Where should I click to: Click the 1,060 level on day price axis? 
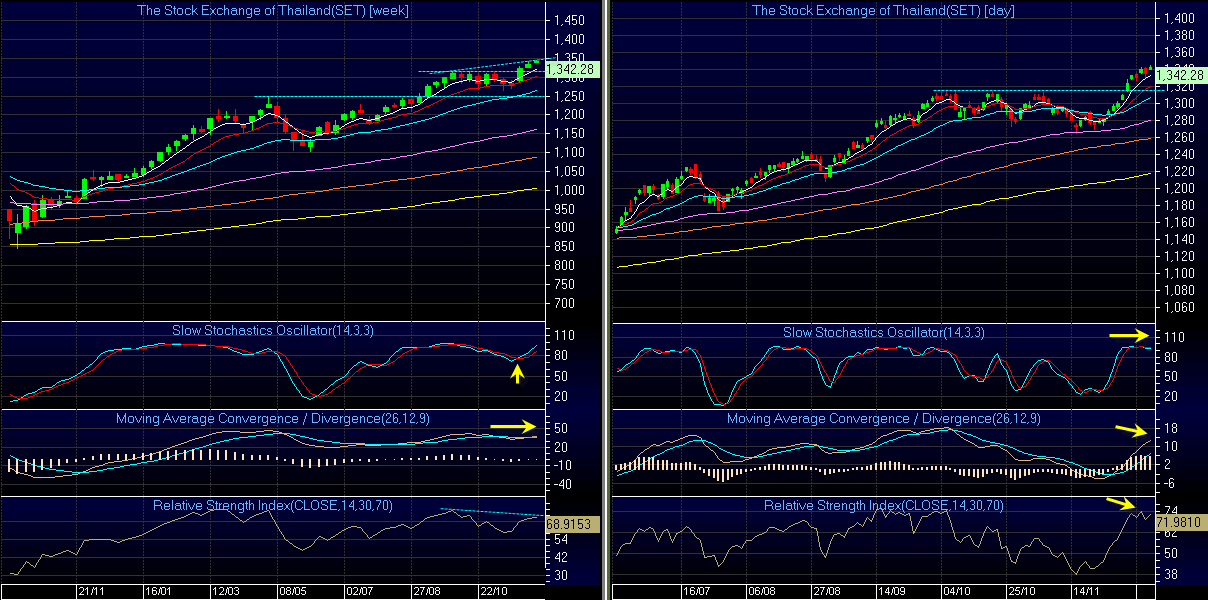coord(1179,307)
